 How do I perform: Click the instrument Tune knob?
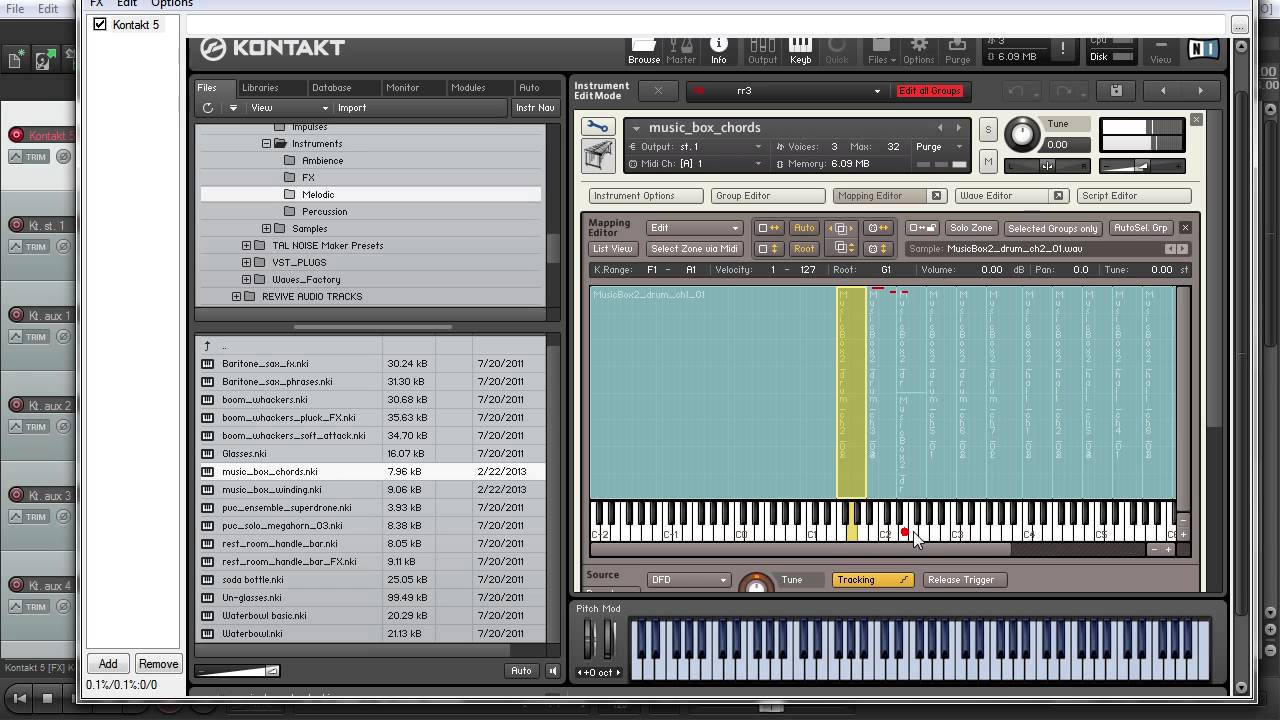coord(1022,134)
